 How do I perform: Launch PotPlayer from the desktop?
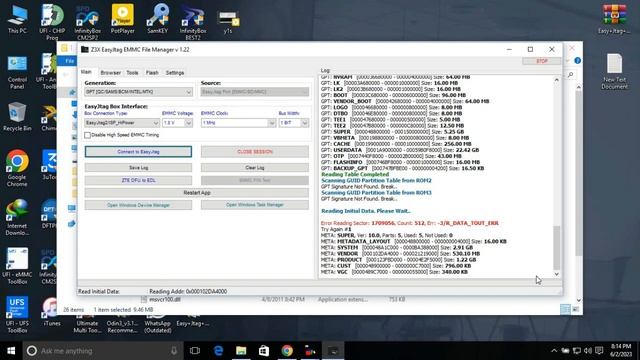(122, 19)
